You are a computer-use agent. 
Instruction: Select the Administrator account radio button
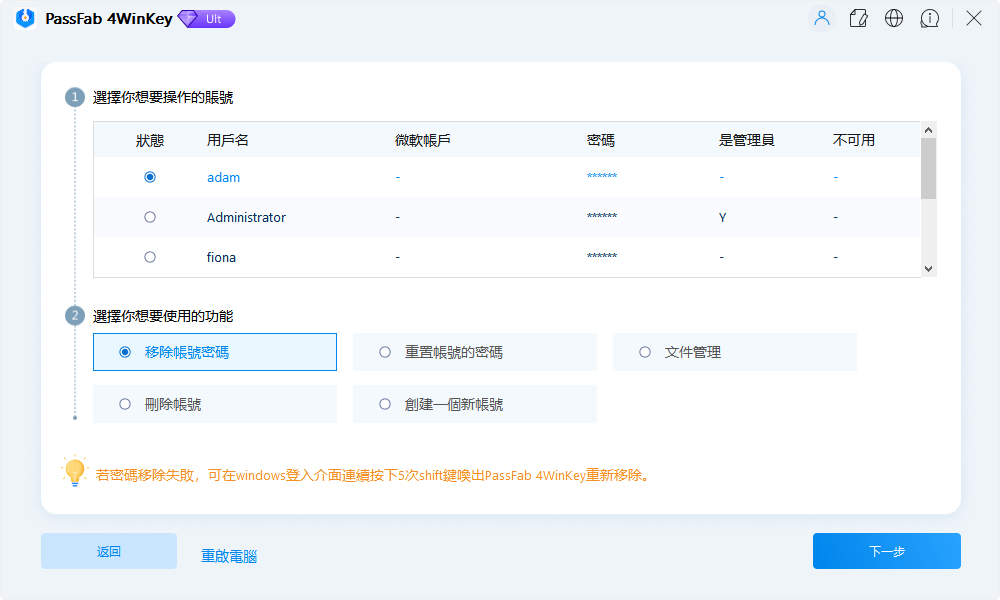pyautogui.click(x=150, y=217)
